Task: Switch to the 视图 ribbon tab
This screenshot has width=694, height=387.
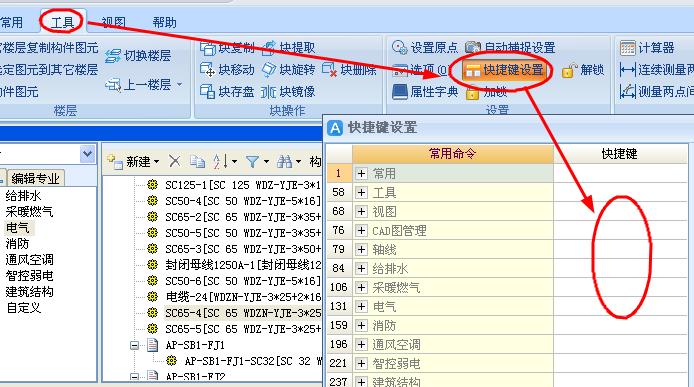Action: (114, 22)
